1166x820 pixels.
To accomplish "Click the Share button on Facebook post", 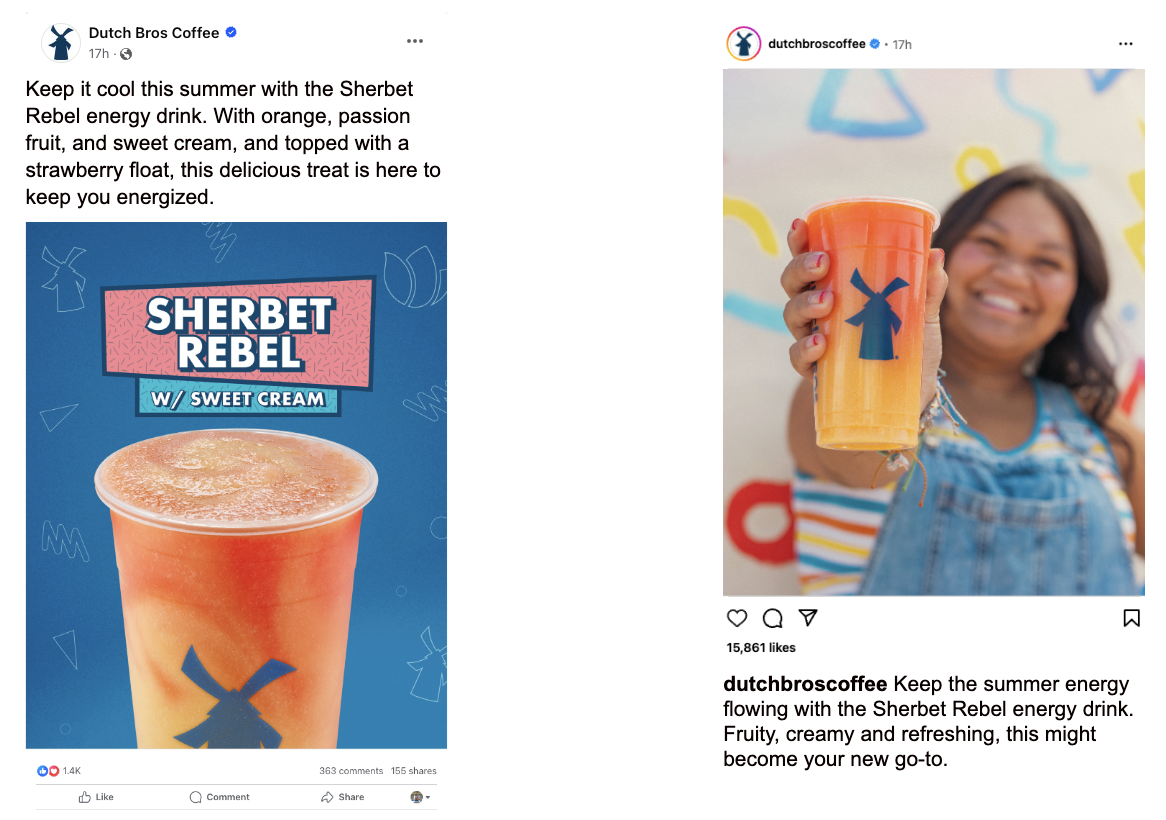I will (x=343, y=797).
